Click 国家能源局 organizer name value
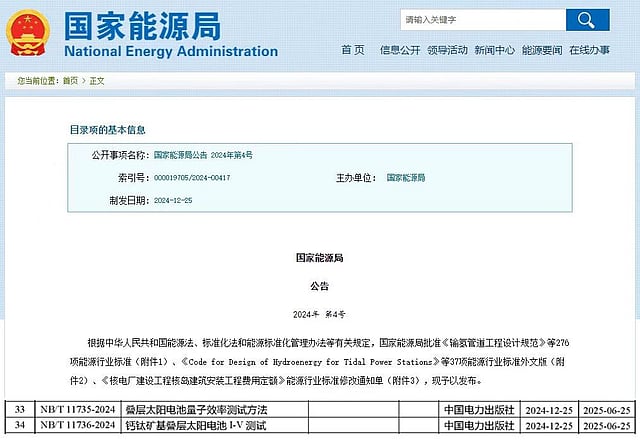 pos(406,178)
